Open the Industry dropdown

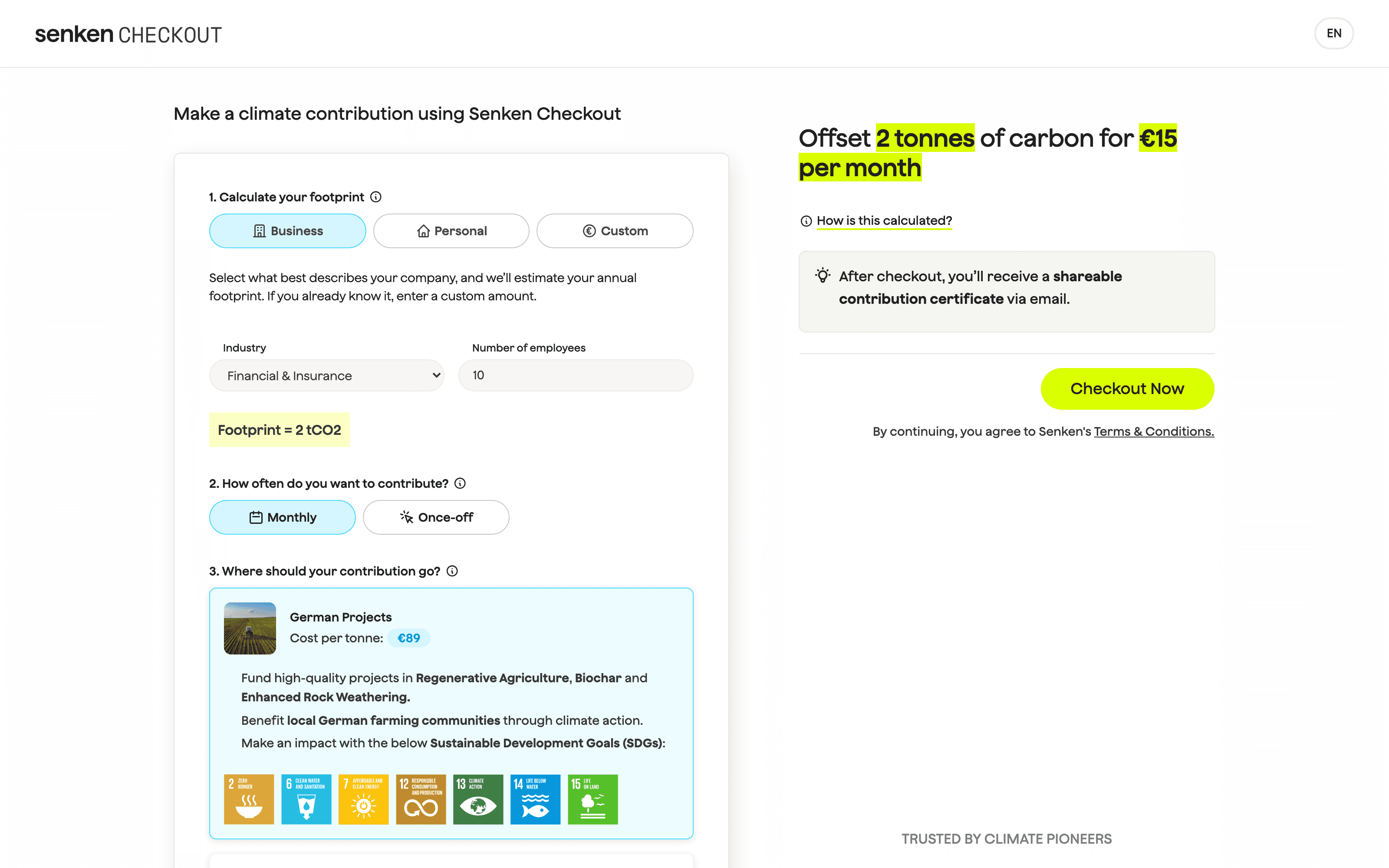coord(326,375)
